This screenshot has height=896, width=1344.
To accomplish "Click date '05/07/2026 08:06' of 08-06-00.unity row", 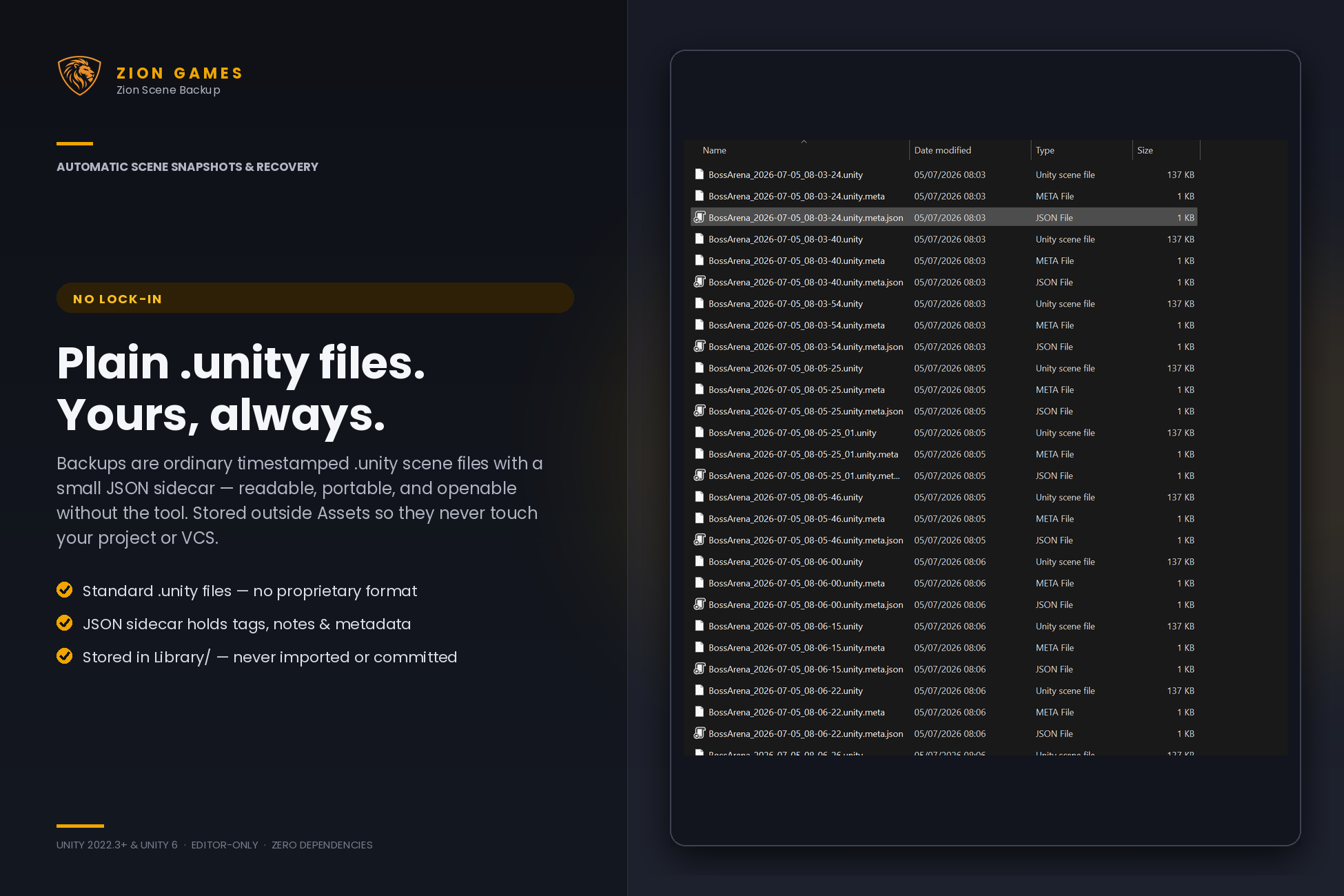I will (x=950, y=562).
